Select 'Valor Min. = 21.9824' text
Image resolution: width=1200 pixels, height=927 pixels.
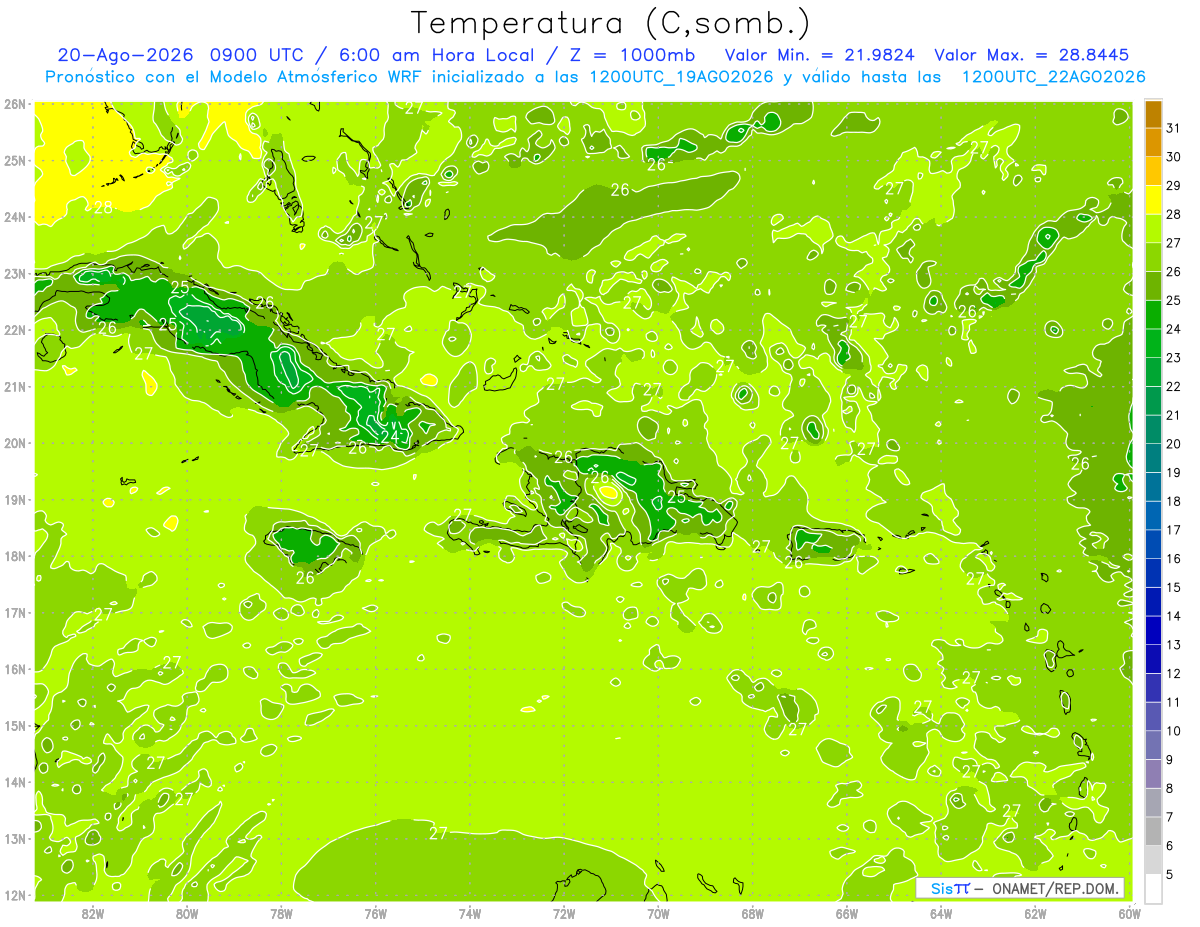820,55
